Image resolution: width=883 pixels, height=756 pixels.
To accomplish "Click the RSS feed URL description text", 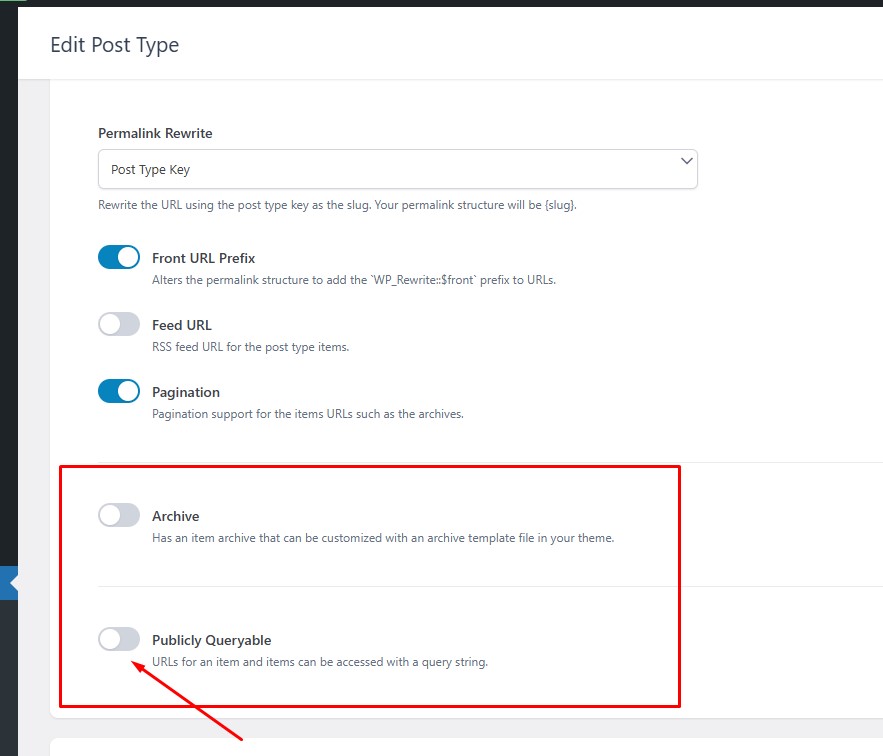I will point(251,347).
